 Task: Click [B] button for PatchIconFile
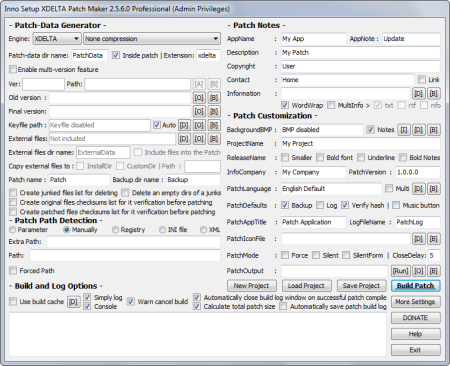433,239
